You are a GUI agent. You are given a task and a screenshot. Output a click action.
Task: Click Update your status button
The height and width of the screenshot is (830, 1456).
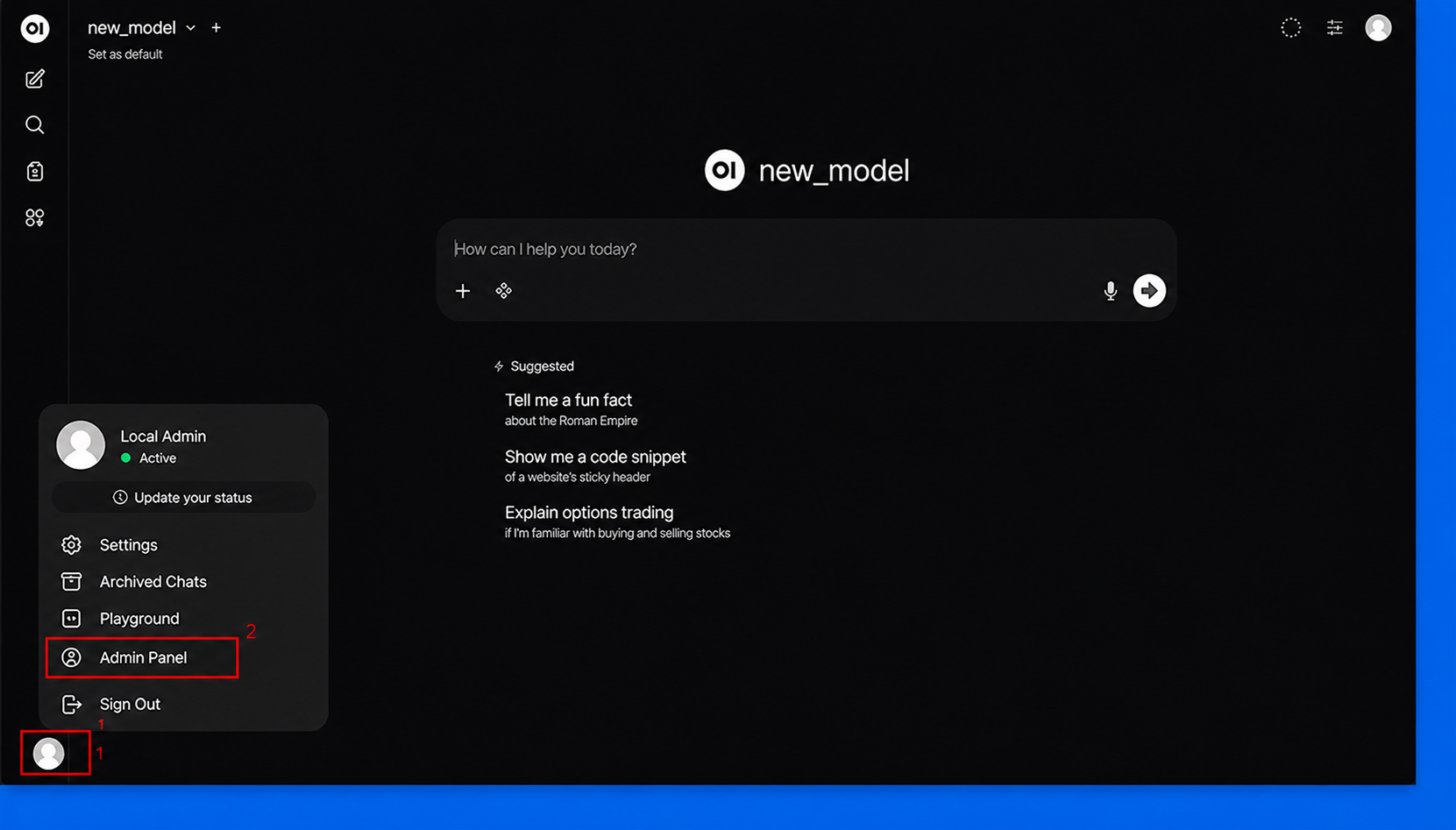coord(183,497)
